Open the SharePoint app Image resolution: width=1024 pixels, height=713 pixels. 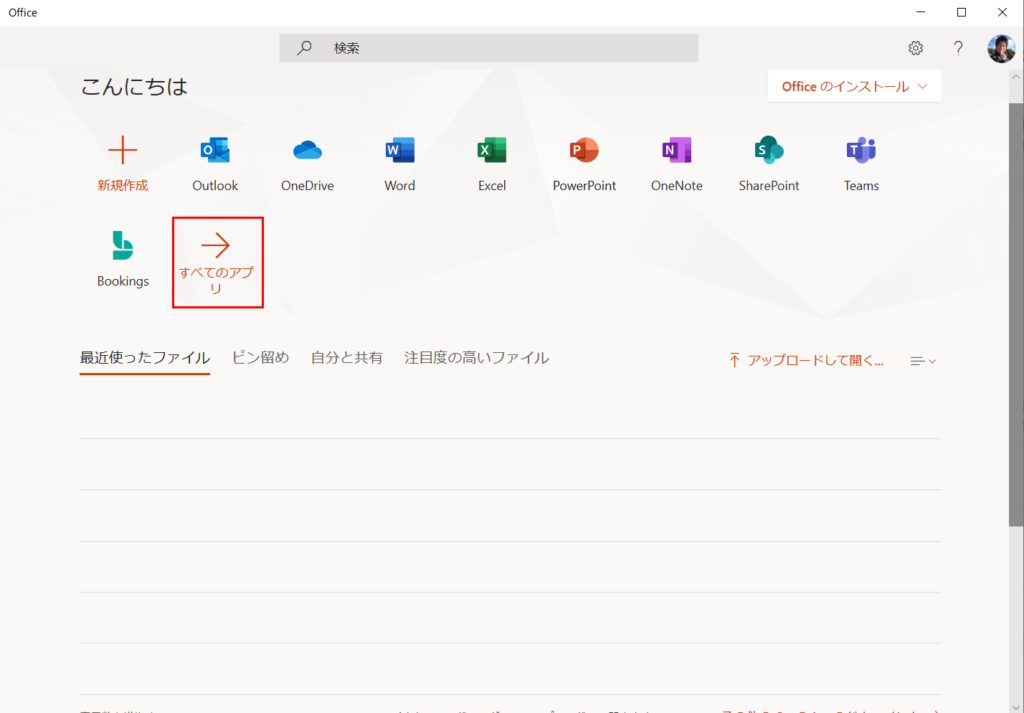pyautogui.click(x=769, y=151)
